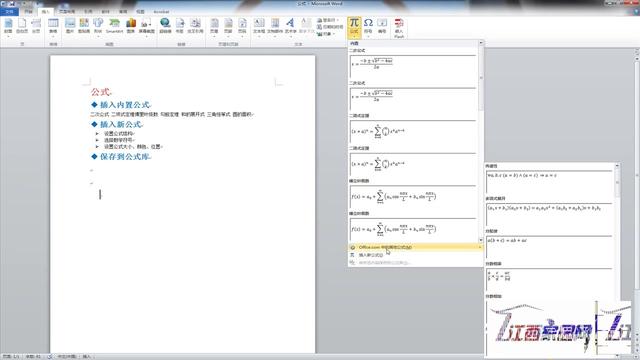
Task: Insert the polynomial expansion equation from submenu
Action: coord(549,213)
